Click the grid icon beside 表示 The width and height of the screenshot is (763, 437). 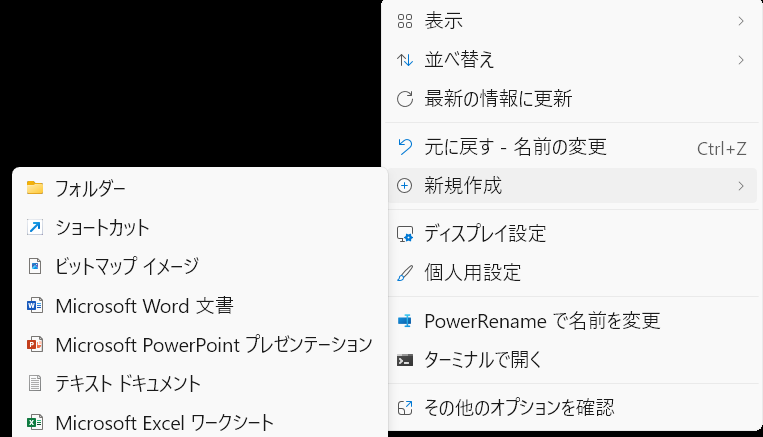click(x=405, y=21)
